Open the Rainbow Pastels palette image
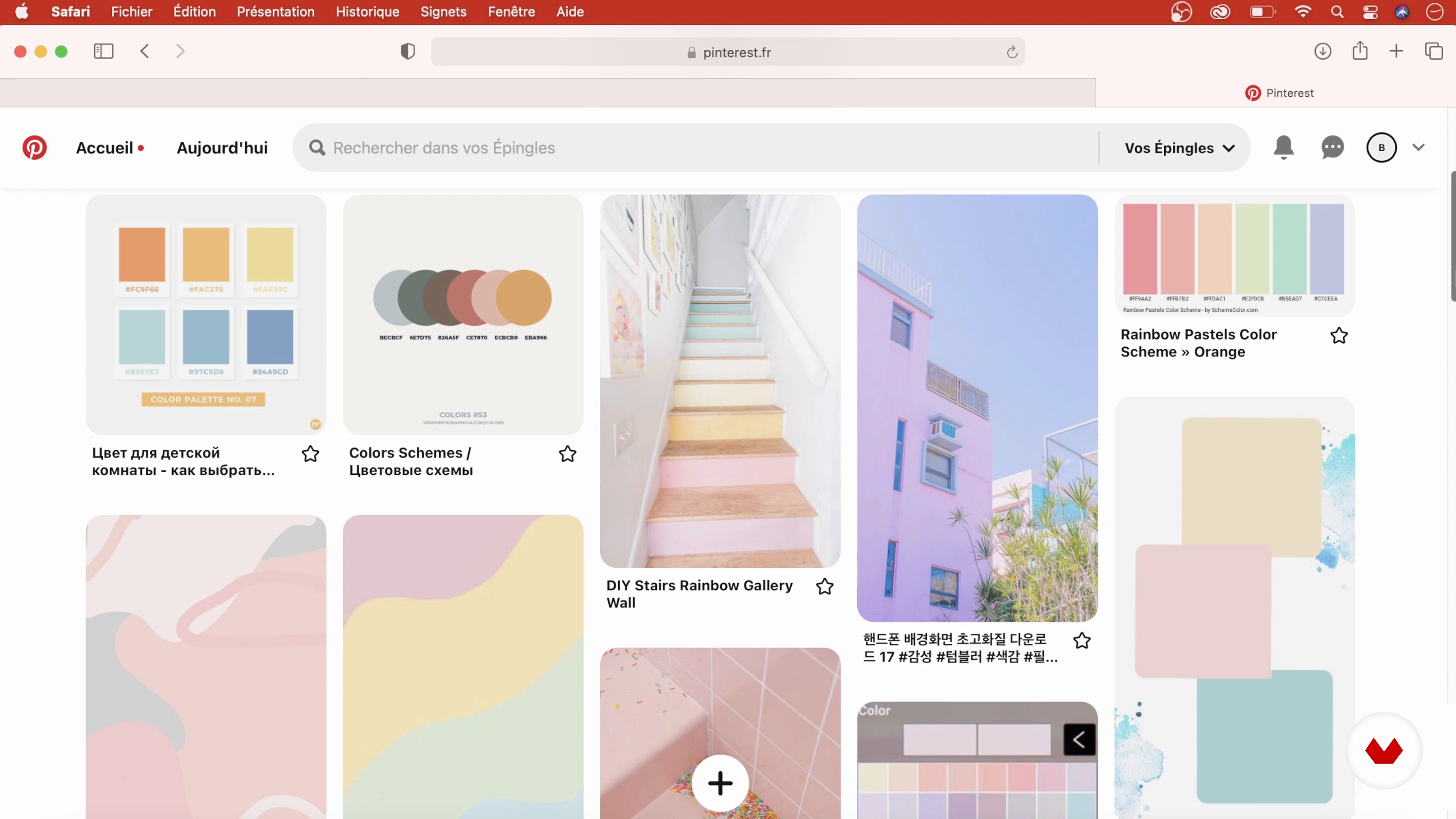1456x819 pixels. [x=1235, y=256]
